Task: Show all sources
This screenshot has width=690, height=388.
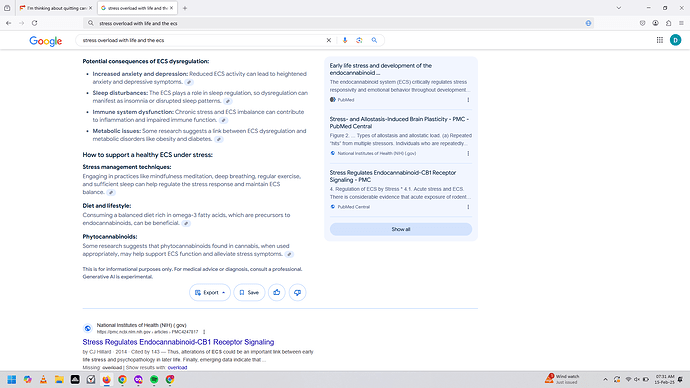Action: [401, 229]
